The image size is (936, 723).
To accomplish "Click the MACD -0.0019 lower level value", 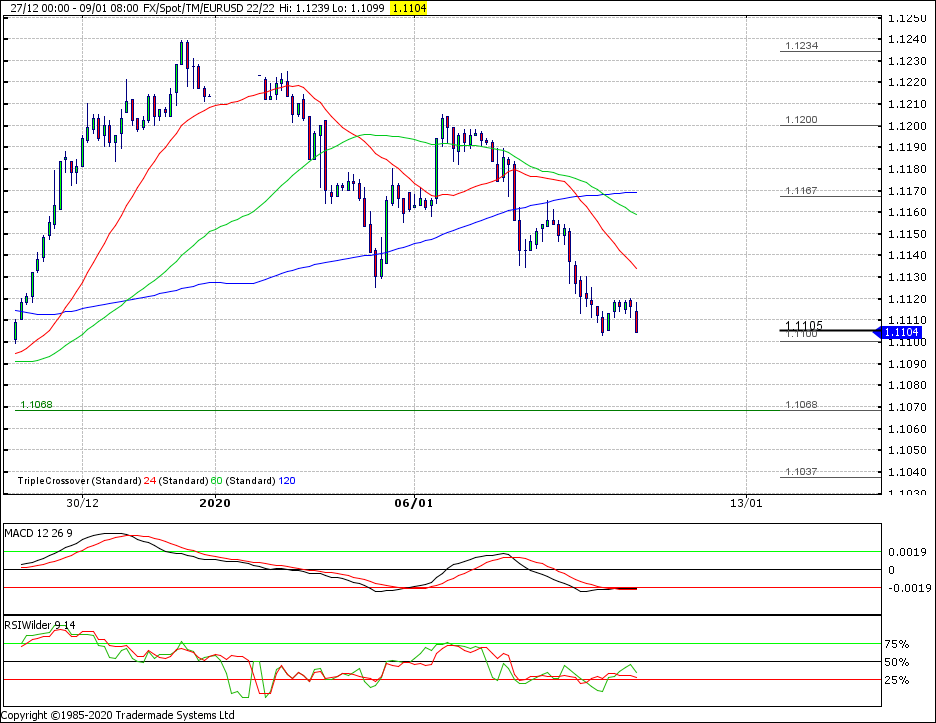I will [x=909, y=587].
